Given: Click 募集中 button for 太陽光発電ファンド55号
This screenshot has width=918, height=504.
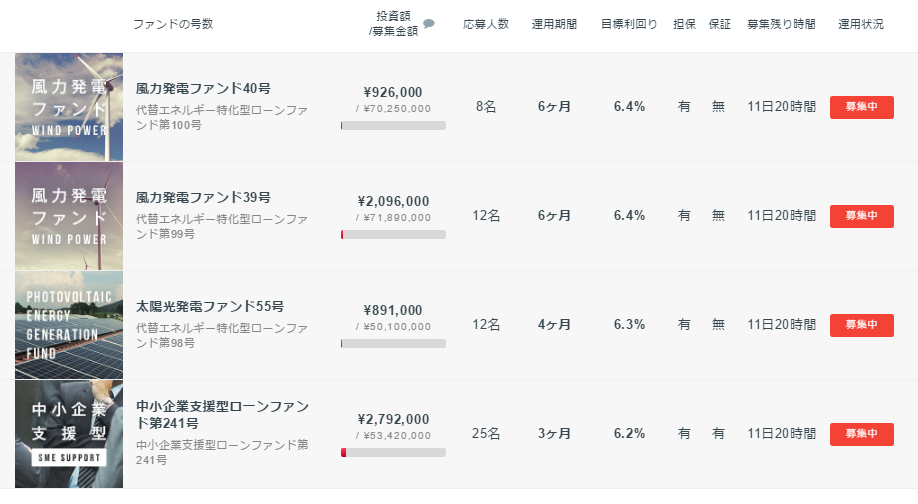Looking at the screenshot, I should point(861,325).
